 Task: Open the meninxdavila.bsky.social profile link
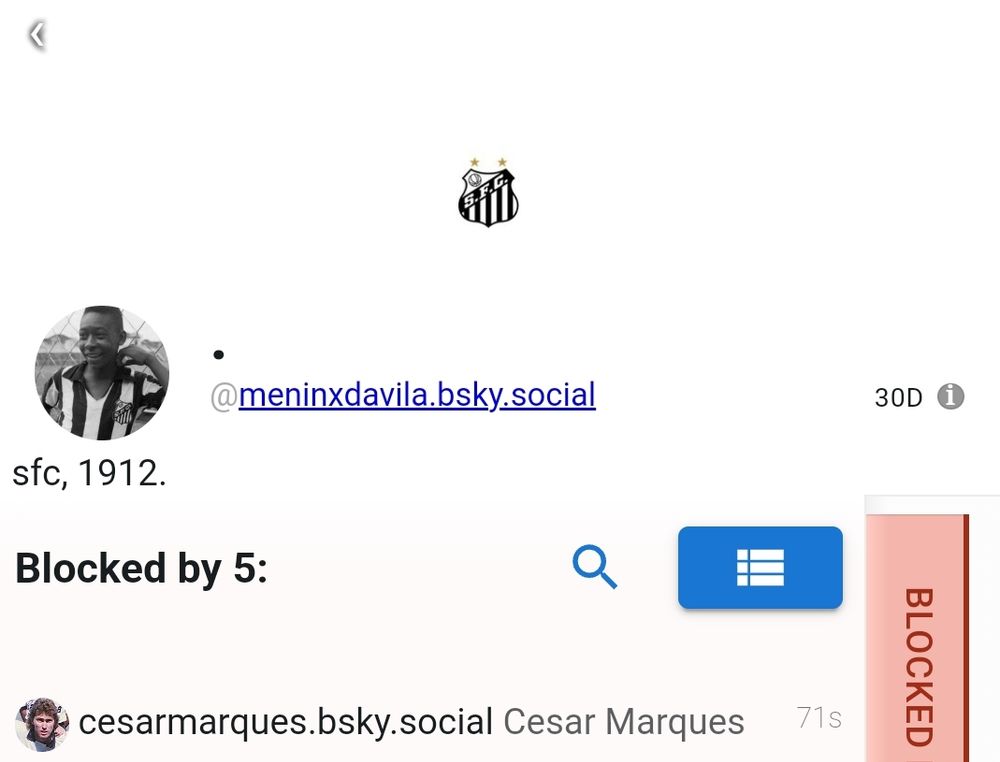click(417, 395)
